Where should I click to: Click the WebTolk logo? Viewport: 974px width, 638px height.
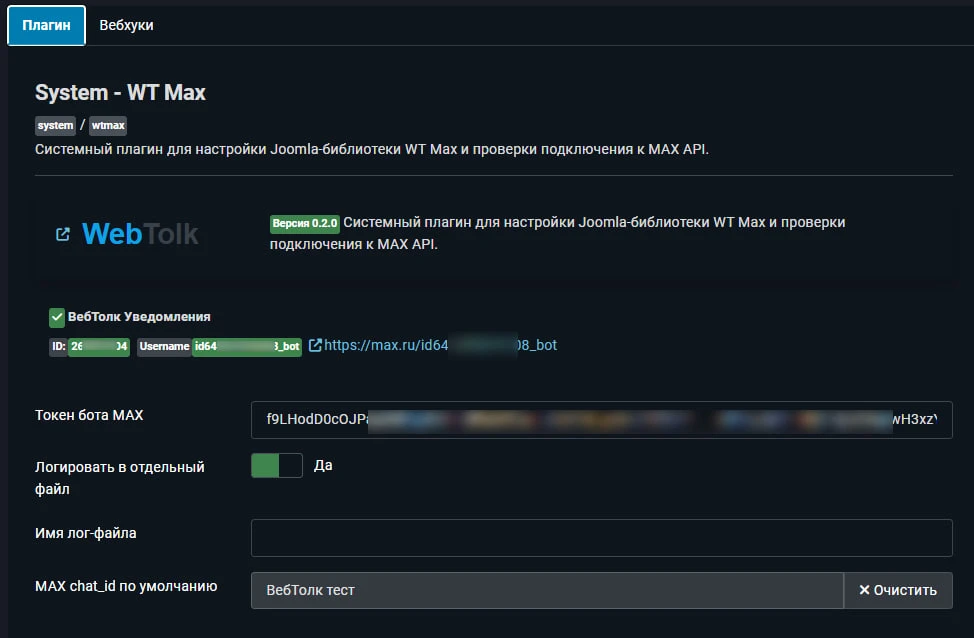(140, 234)
